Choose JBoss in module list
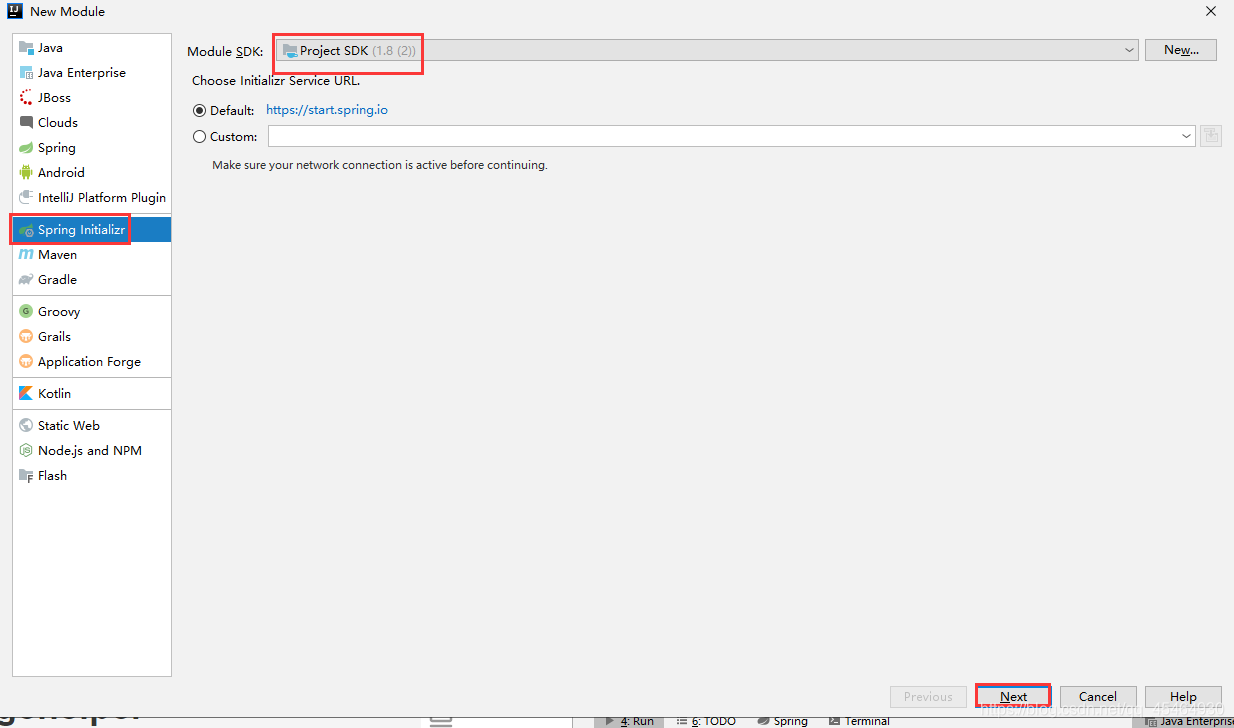Viewport: 1234px width, 728px height. click(92, 98)
